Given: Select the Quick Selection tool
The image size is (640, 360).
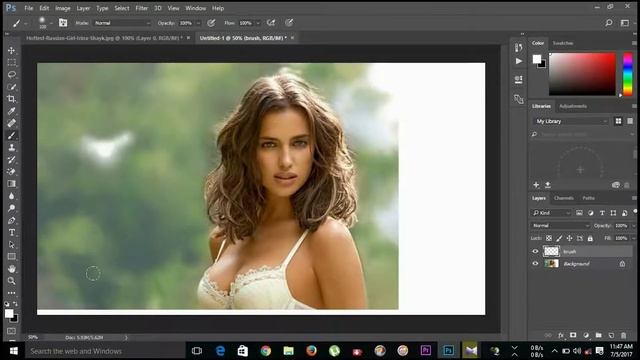Looking at the screenshot, I should 11,87.
